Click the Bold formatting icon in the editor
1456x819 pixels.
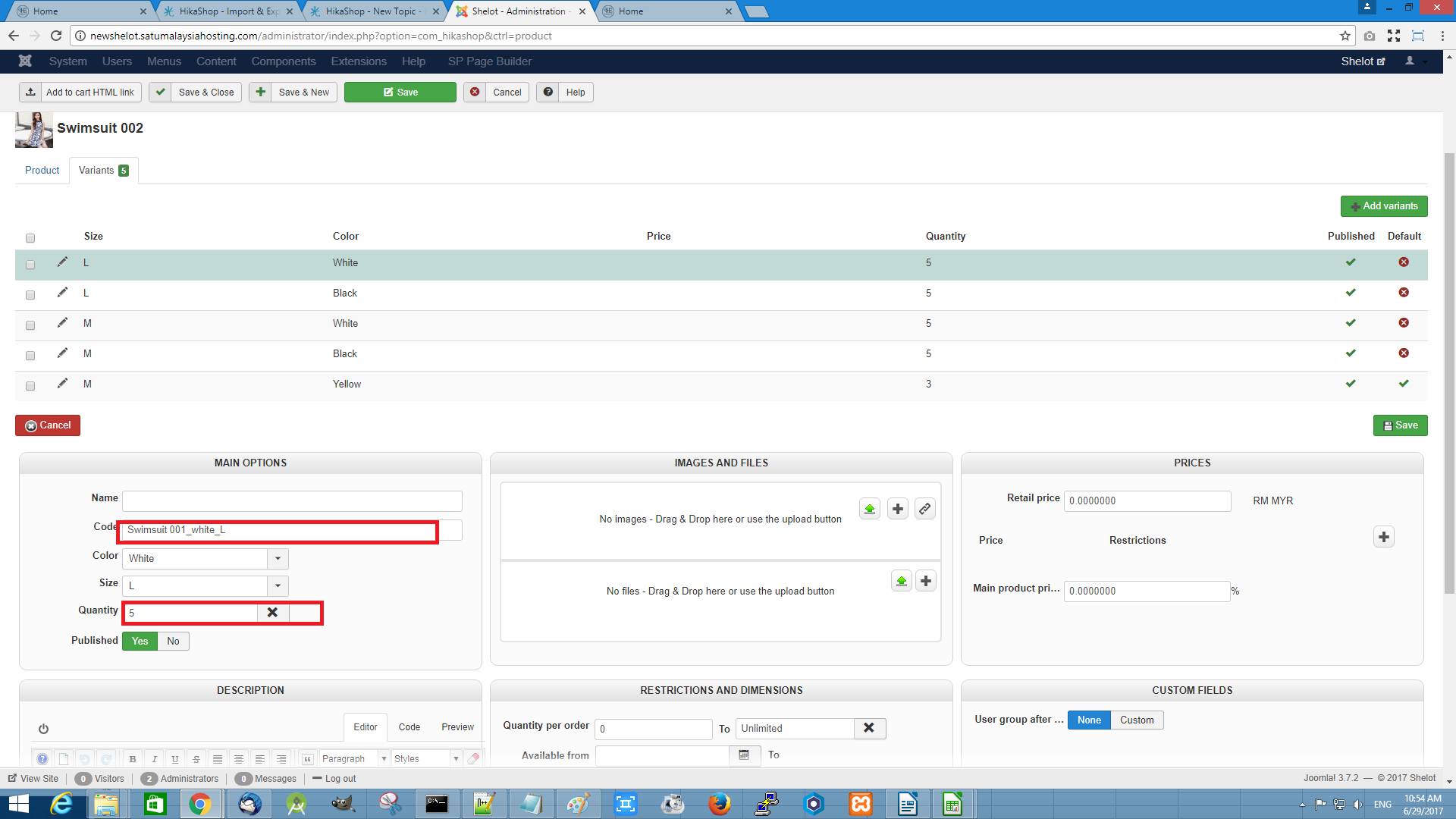(133, 759)
